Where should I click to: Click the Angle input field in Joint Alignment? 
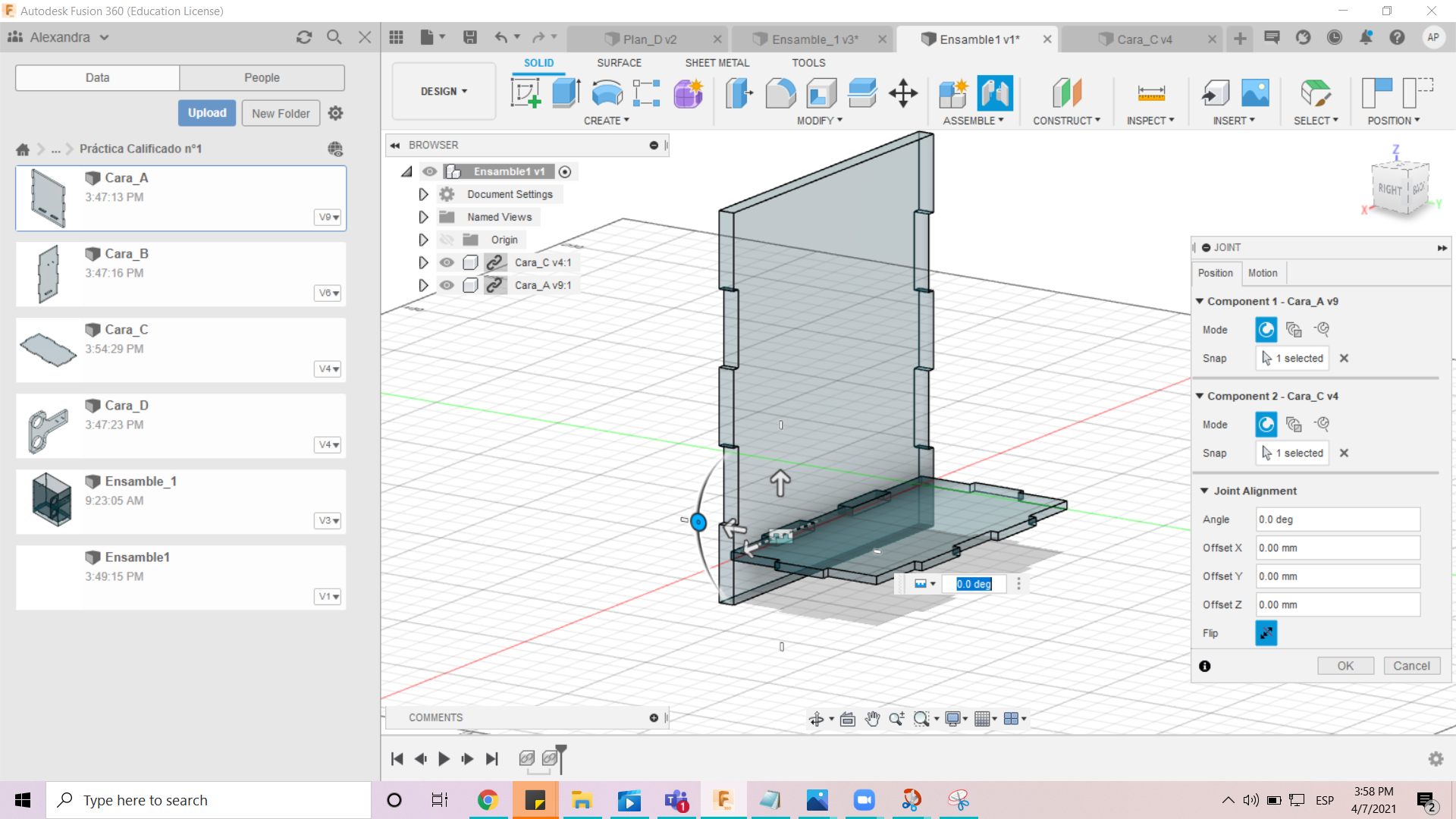point(1337,518)
